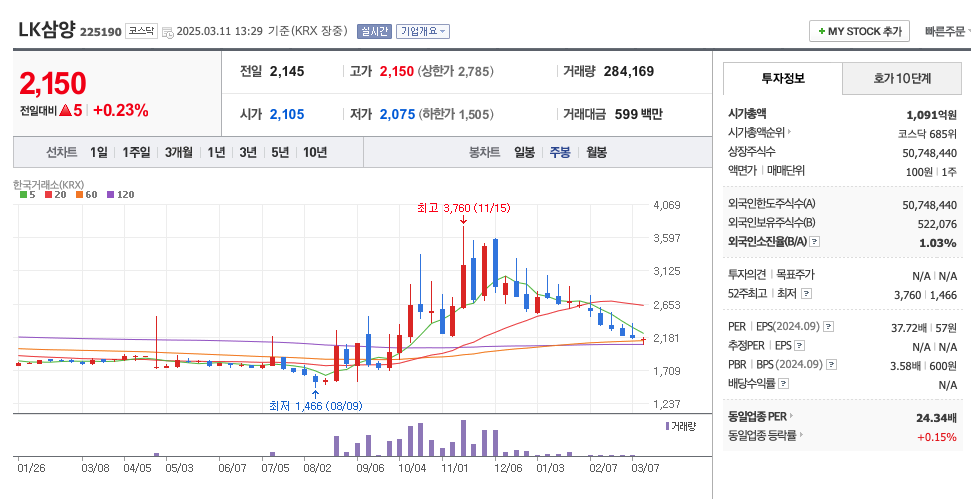Click the current price 2,150 in red

click(x=53, y=84)
